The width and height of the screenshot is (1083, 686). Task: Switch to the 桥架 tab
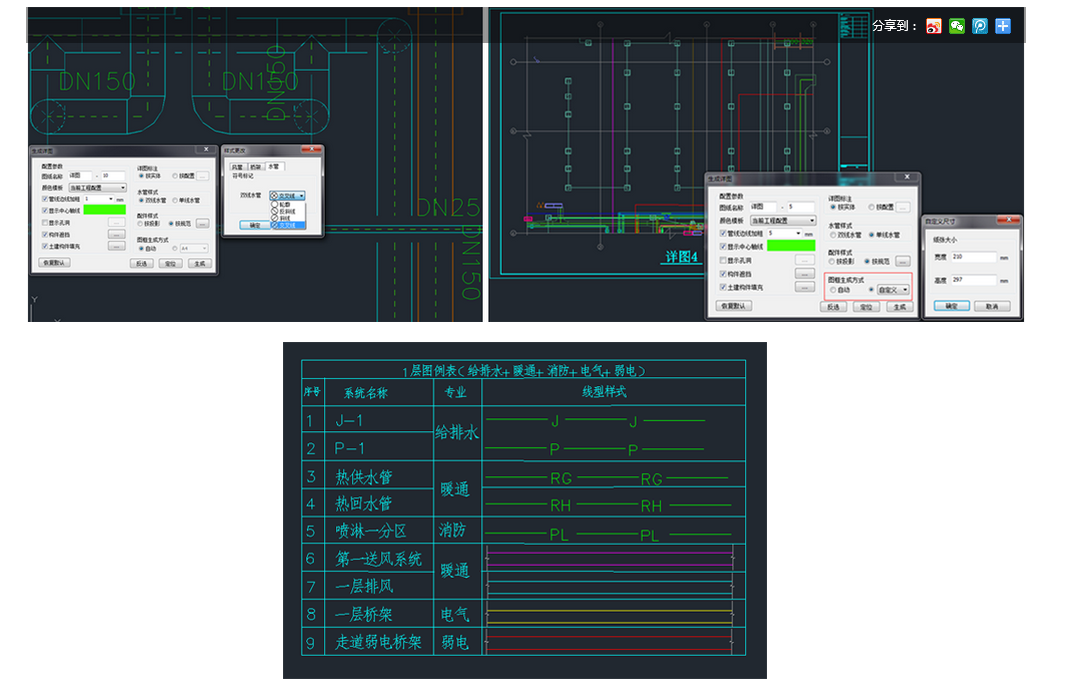[x=256, y=166]
